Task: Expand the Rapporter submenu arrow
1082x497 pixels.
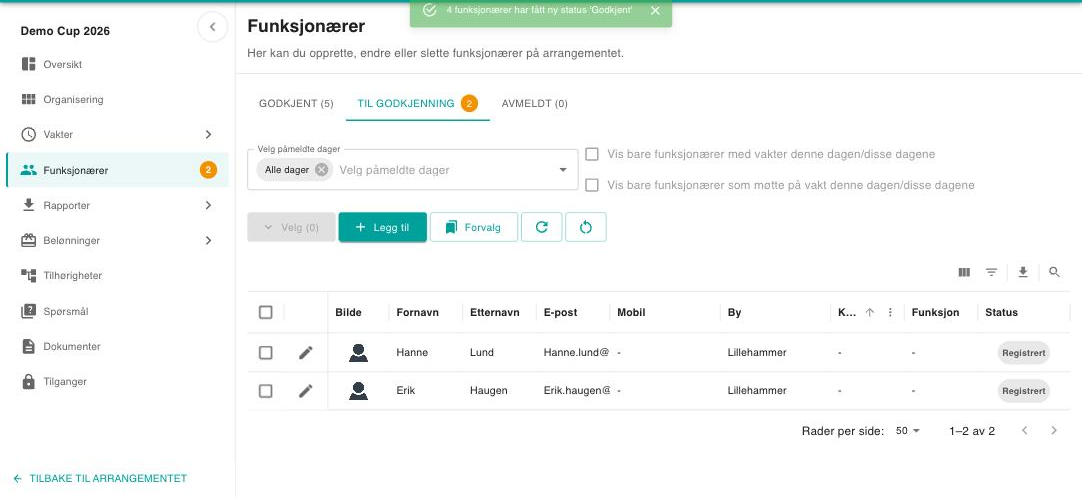Action: 208,205
